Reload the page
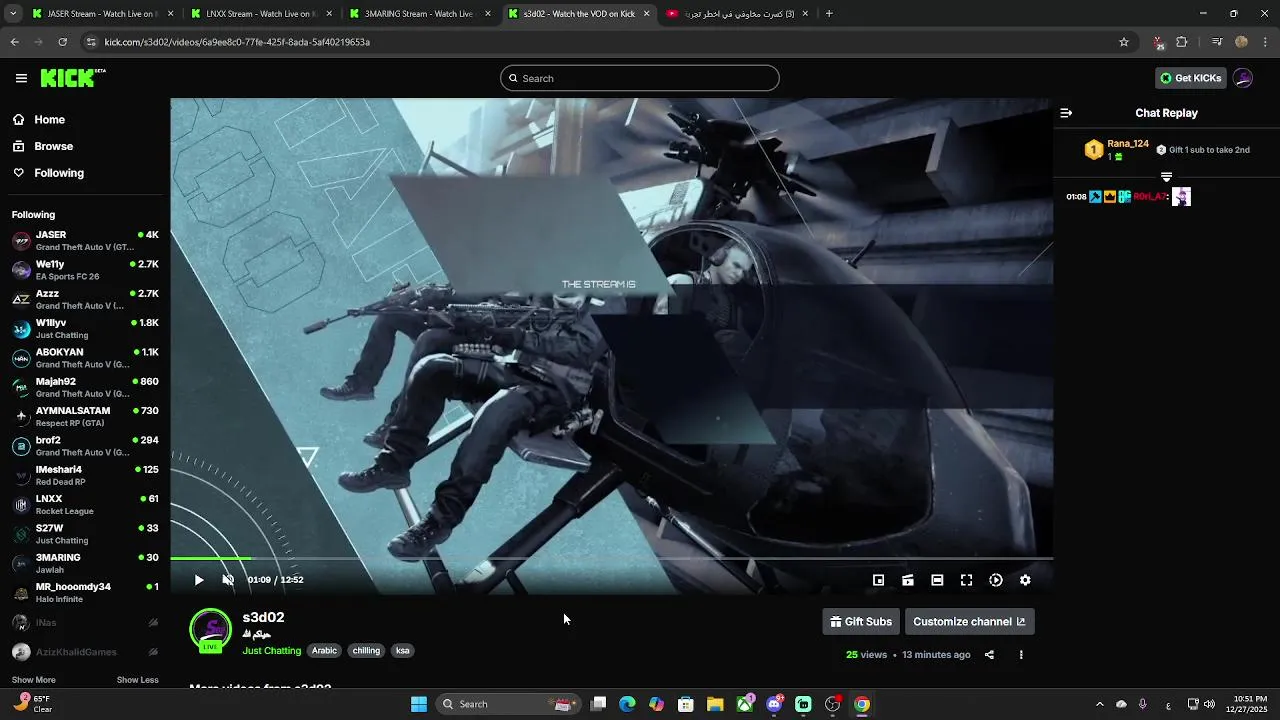The image size is (1280, 720). 63,42
